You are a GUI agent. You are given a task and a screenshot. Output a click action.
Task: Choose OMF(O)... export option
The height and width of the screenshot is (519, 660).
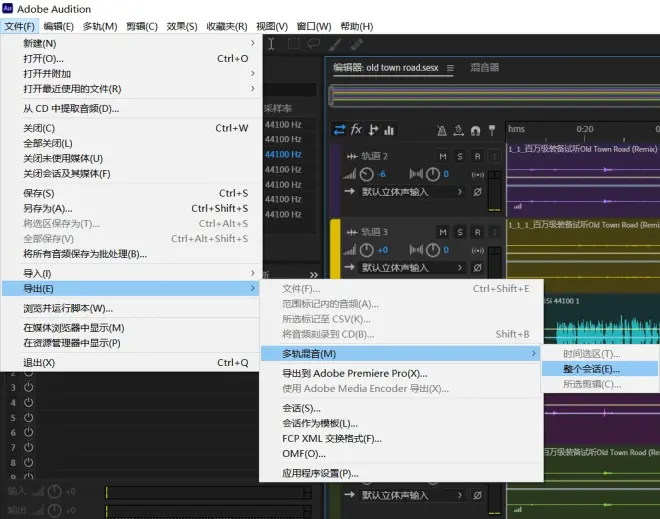402,454
